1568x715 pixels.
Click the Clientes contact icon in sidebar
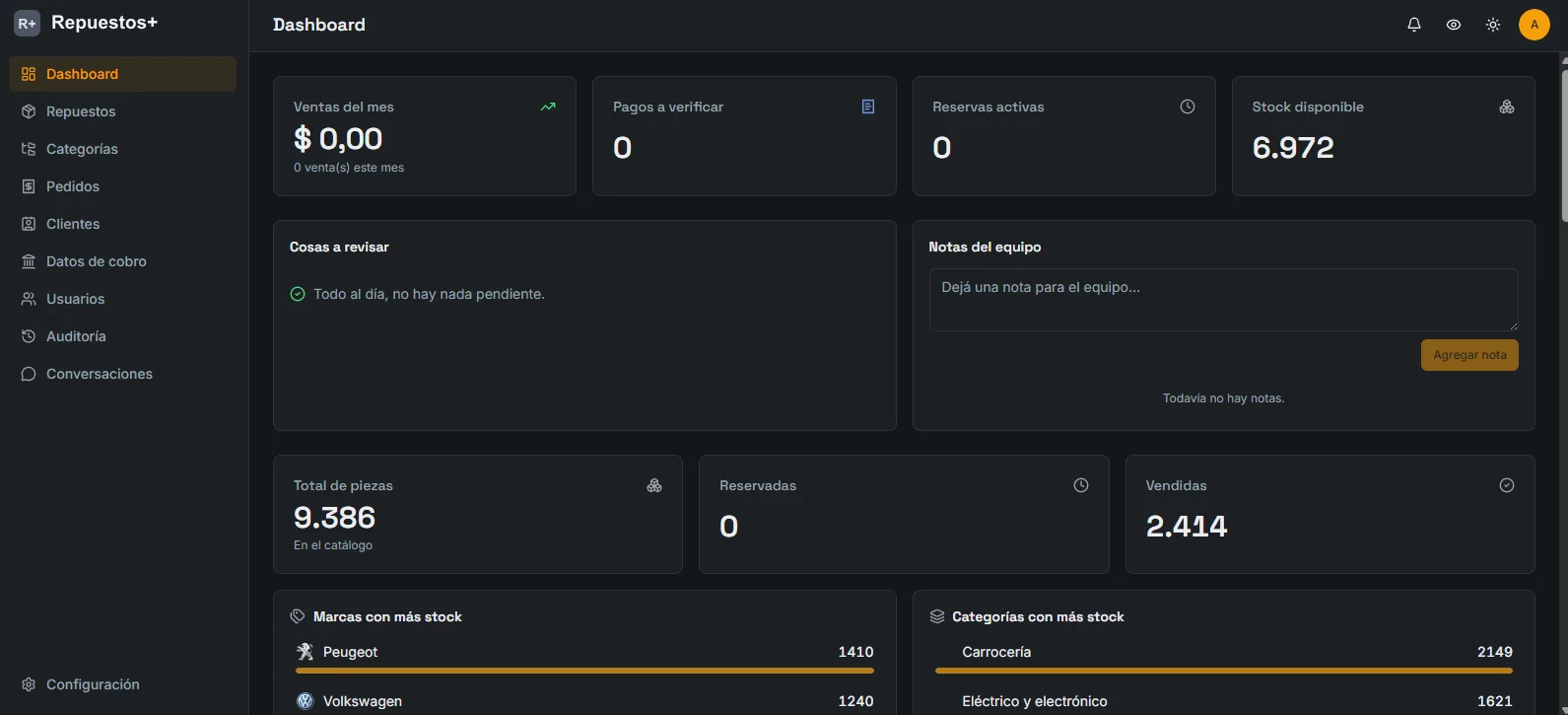tap(29, 224)
